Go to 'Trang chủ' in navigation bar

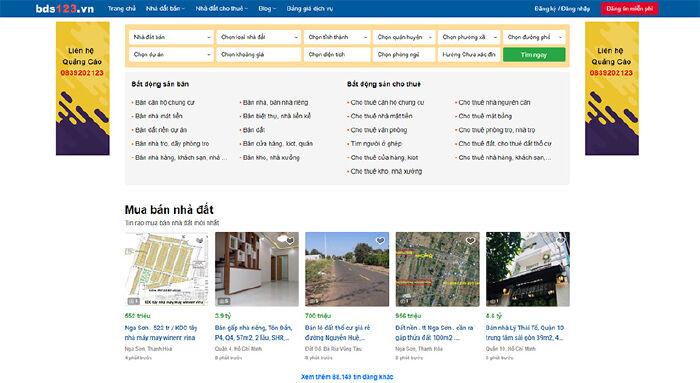[122, 8]
